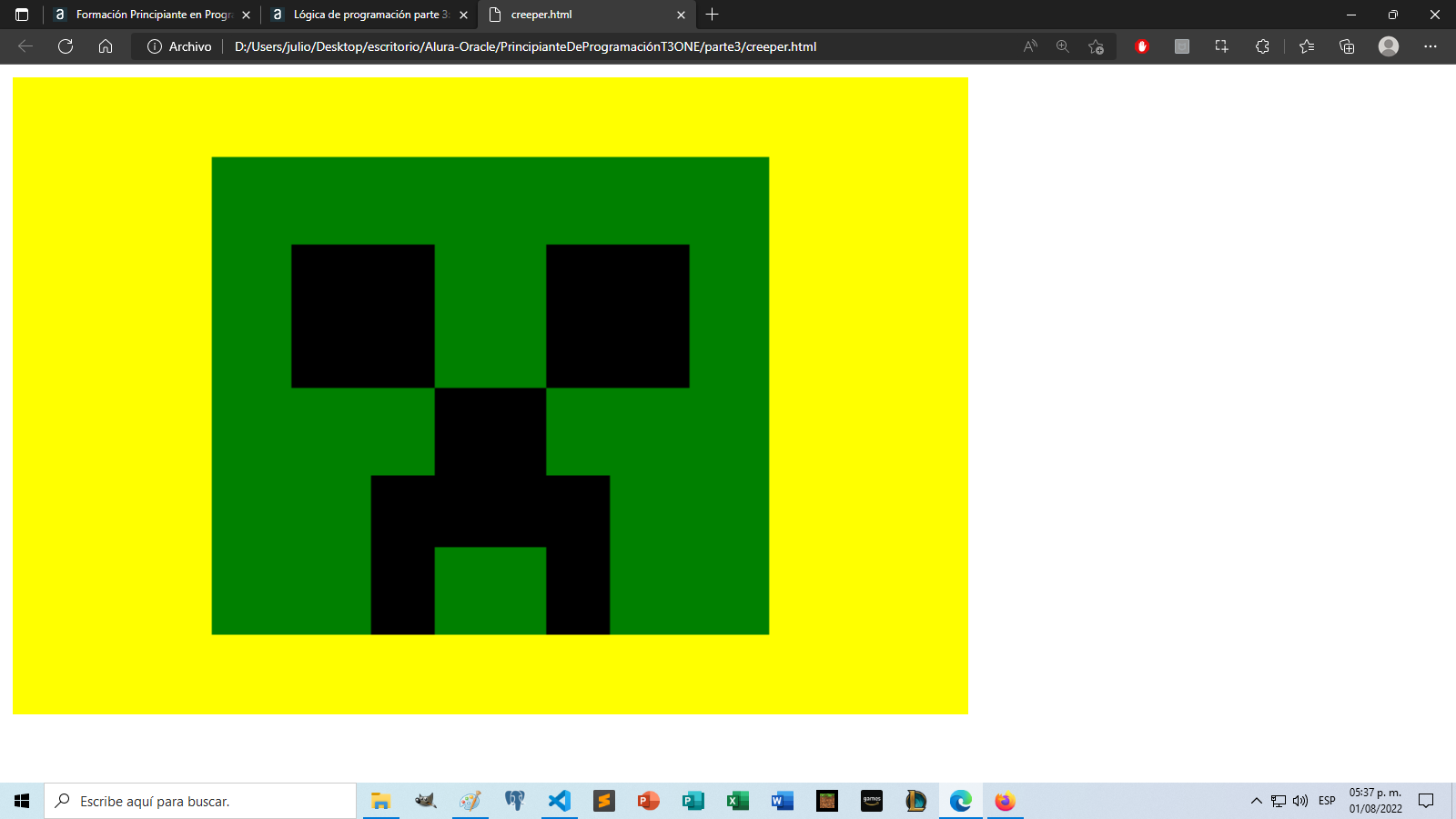Image resolution: width=1456 pixels, height=819 pixels.
Task: Open pgAdmin elephant icon in taskbar
Action: 514,801
